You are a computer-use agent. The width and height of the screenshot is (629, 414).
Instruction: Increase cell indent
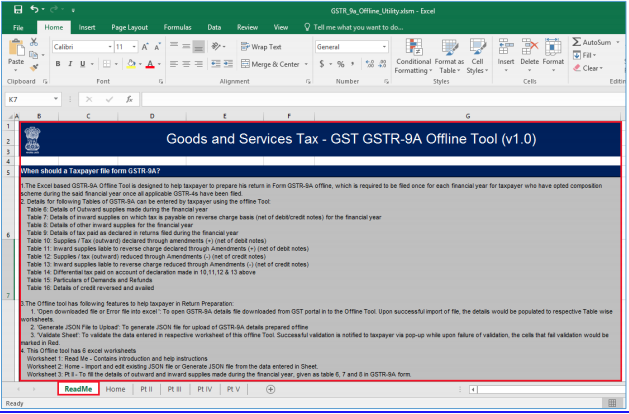228,64
